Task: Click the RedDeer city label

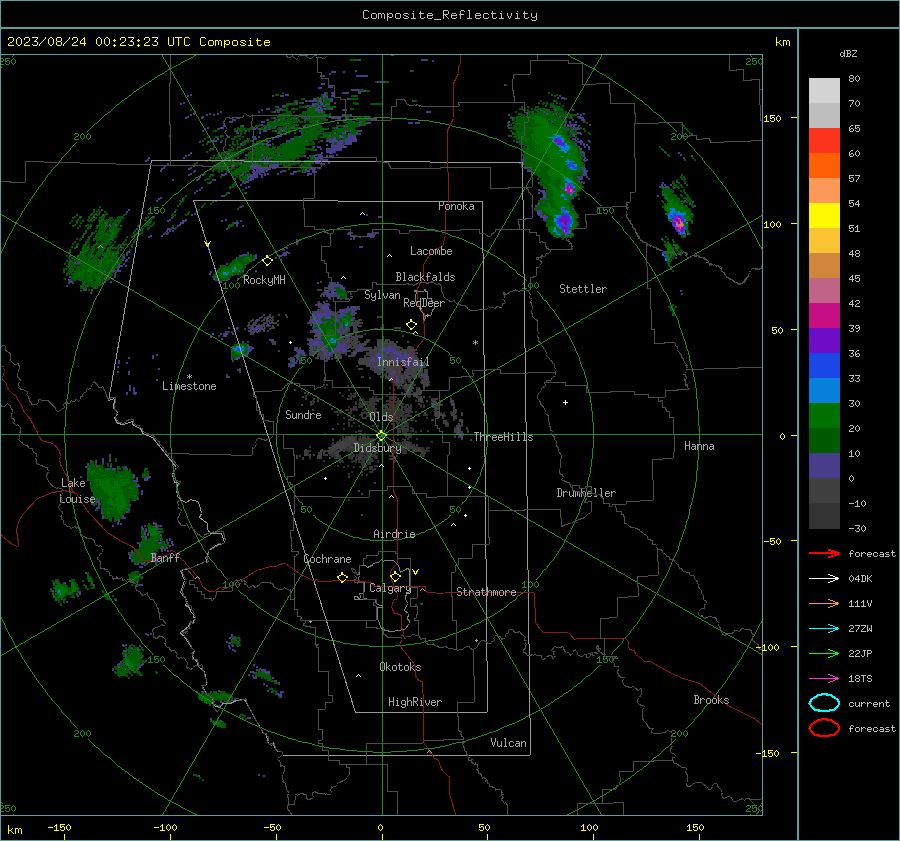Action: 424,303
